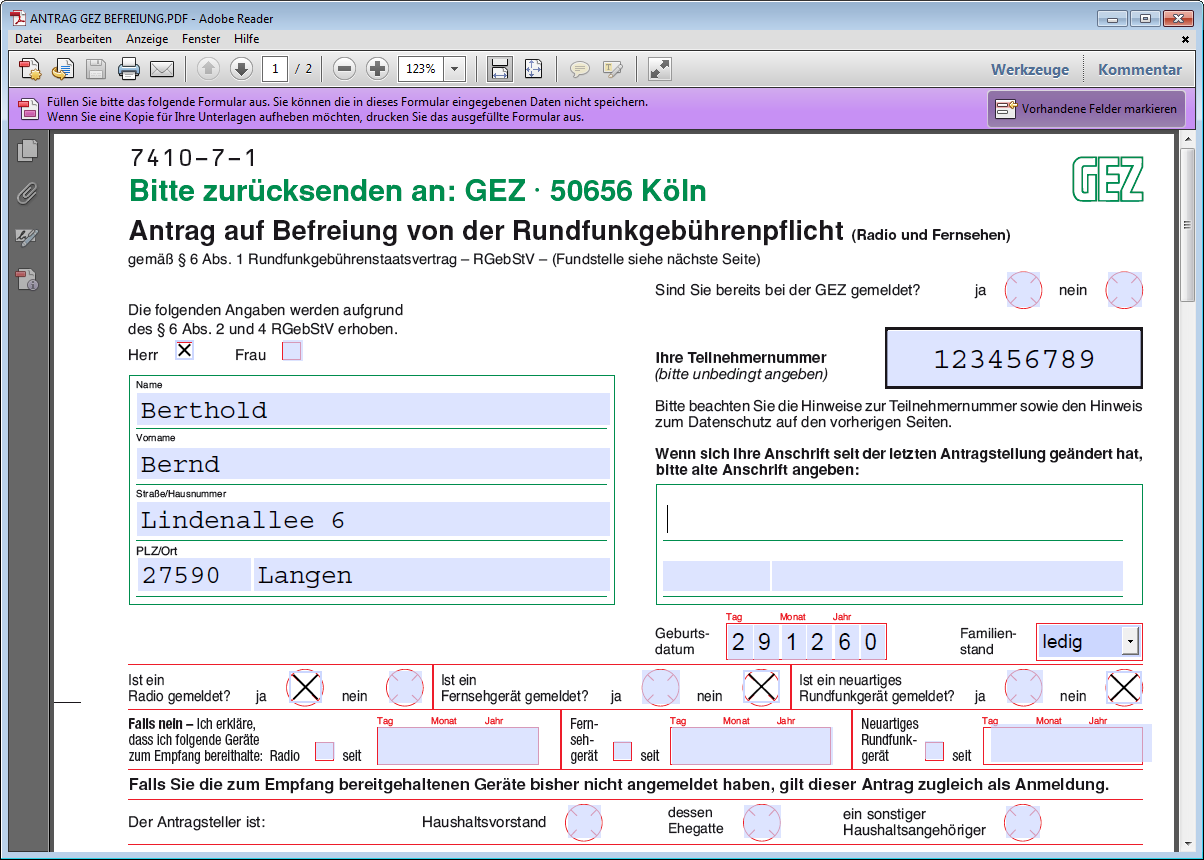Screen dimensions: 1204x860
Task: Print the document using printer icon
Action: click(129, 69)
